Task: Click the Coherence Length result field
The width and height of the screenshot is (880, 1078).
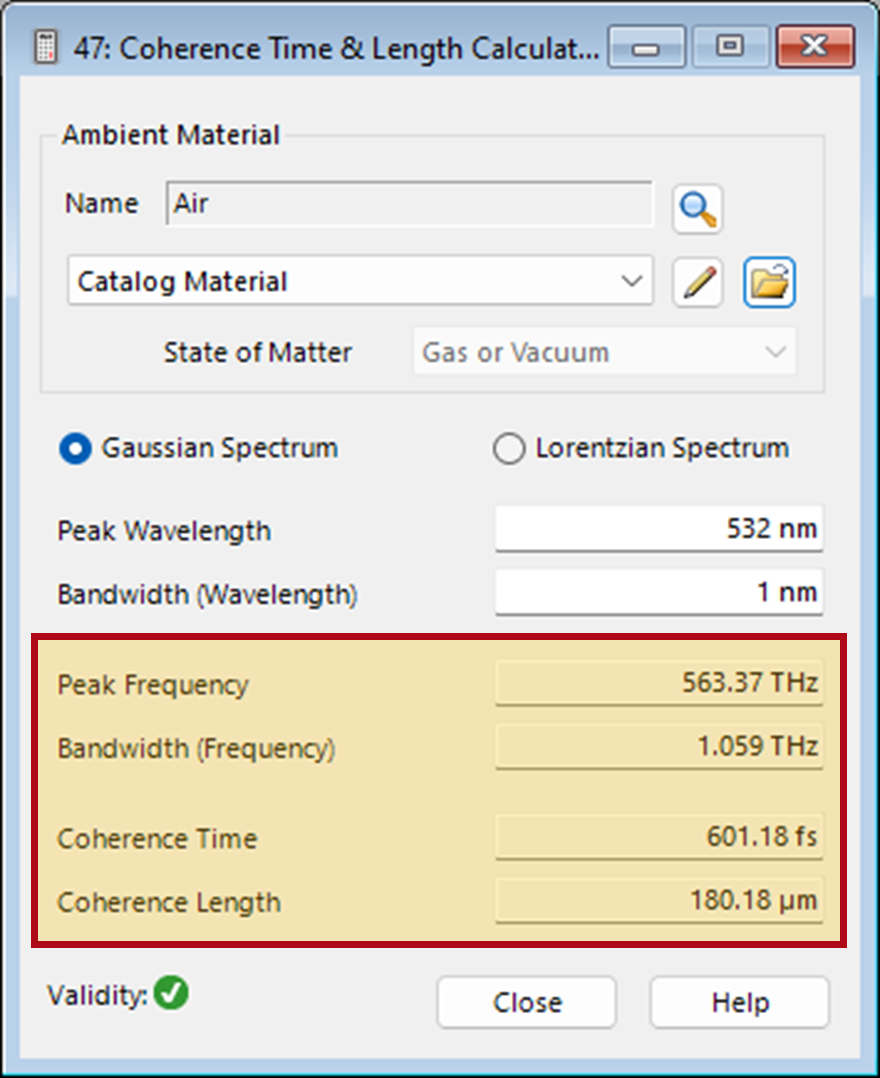Action: [659, 900]
